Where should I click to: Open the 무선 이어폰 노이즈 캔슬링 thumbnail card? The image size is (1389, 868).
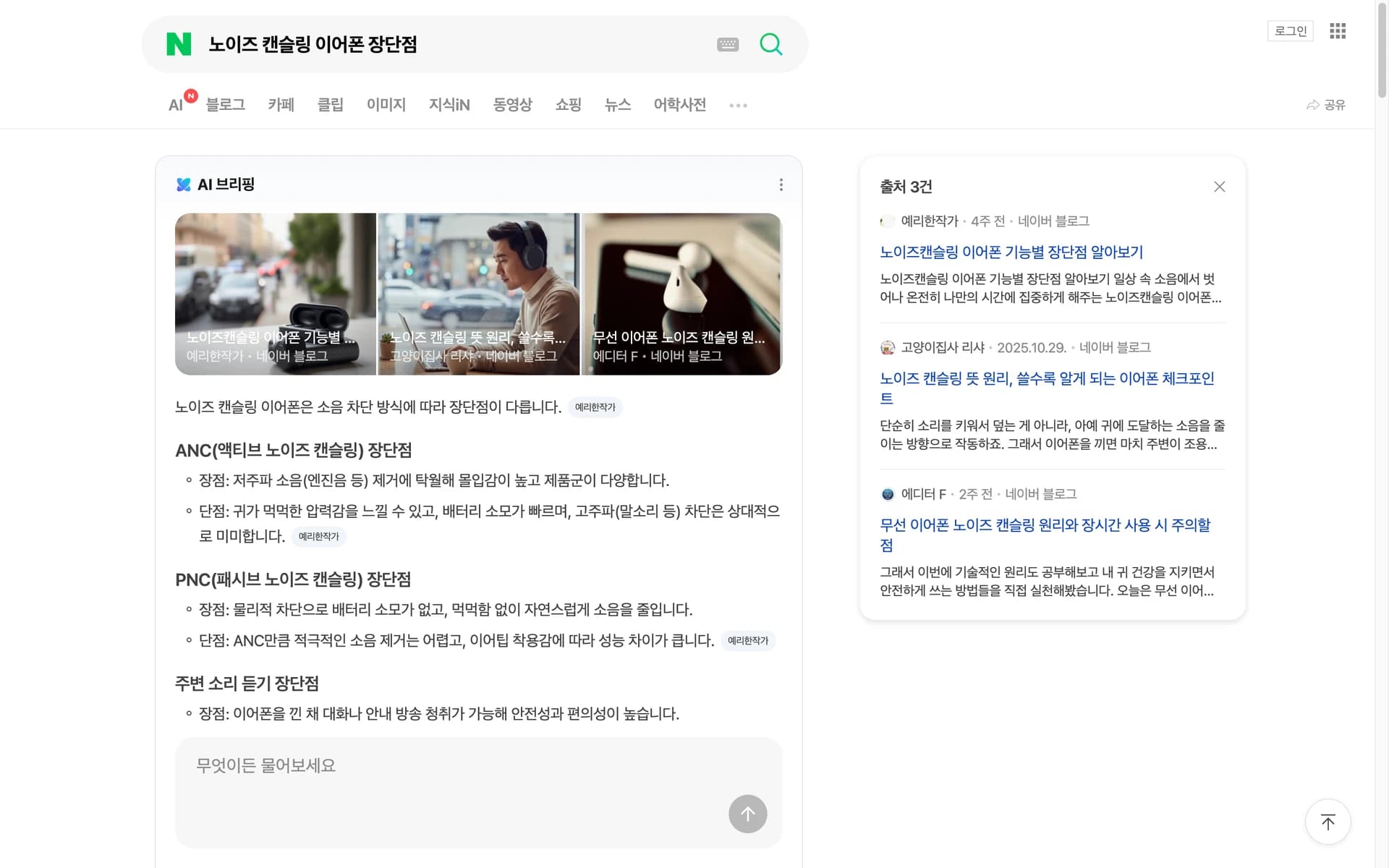coord(681,294)
